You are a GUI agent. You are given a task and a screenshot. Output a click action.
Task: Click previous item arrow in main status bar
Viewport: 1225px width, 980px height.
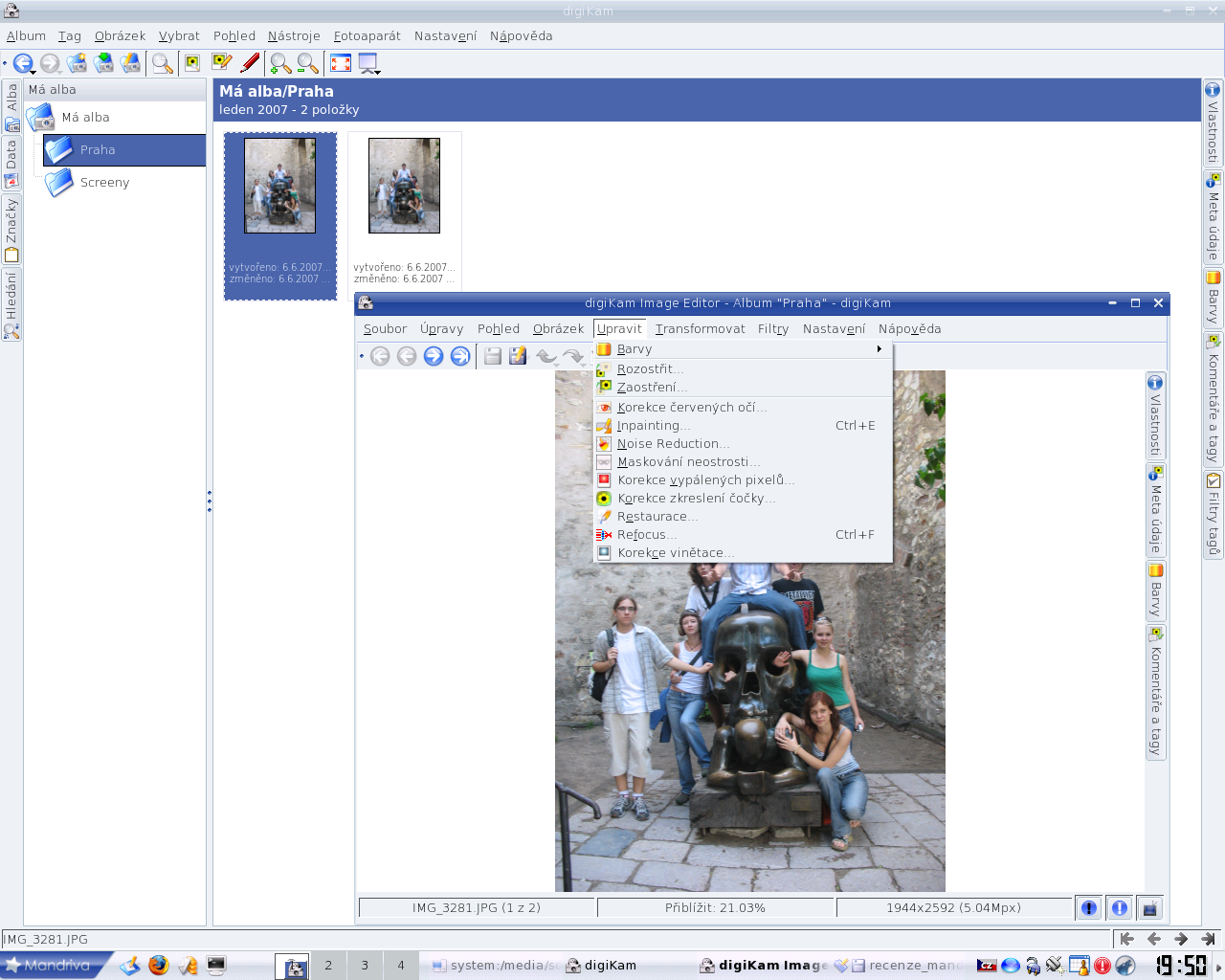[1154, 939]
